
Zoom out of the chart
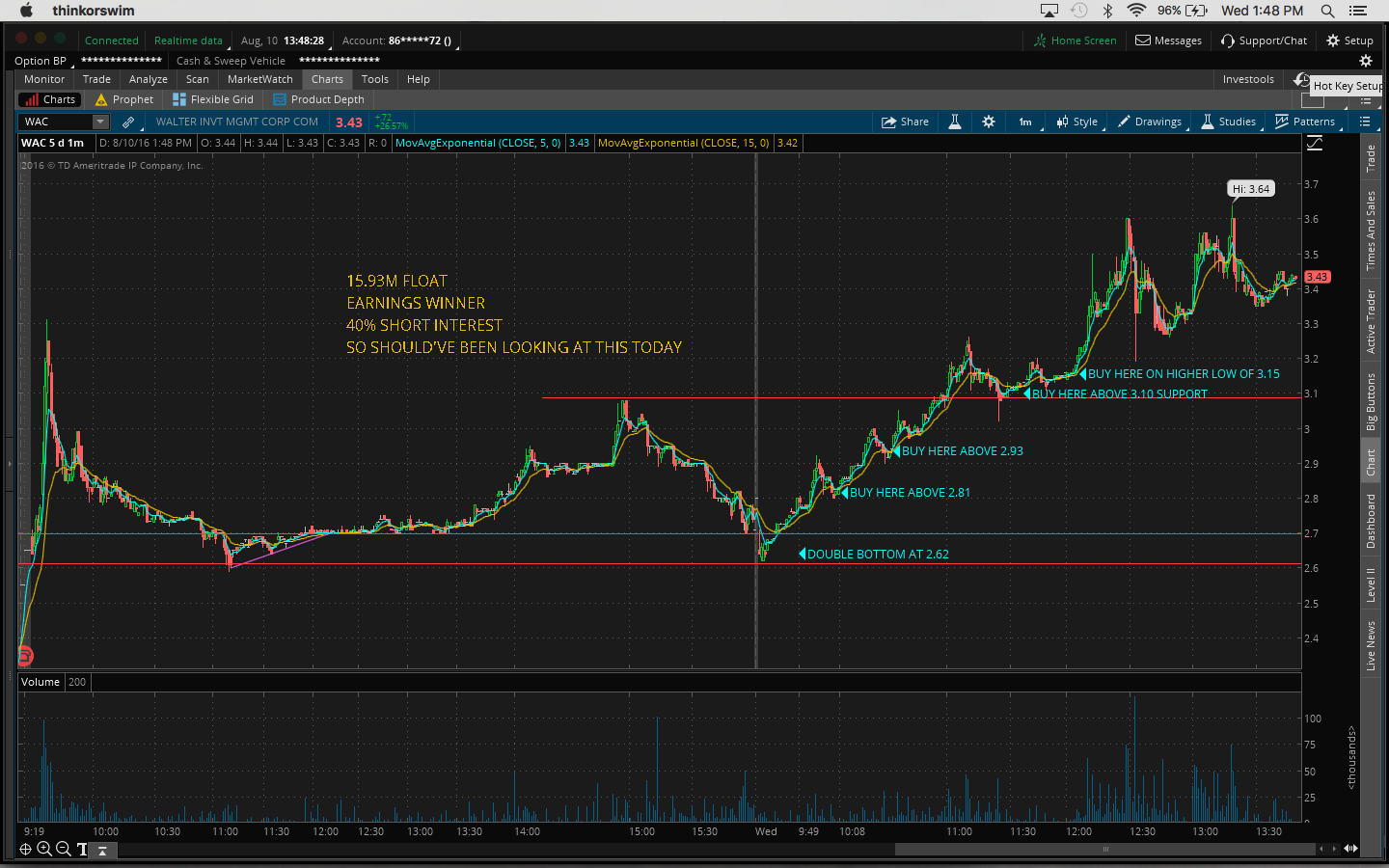coord(63,849)
